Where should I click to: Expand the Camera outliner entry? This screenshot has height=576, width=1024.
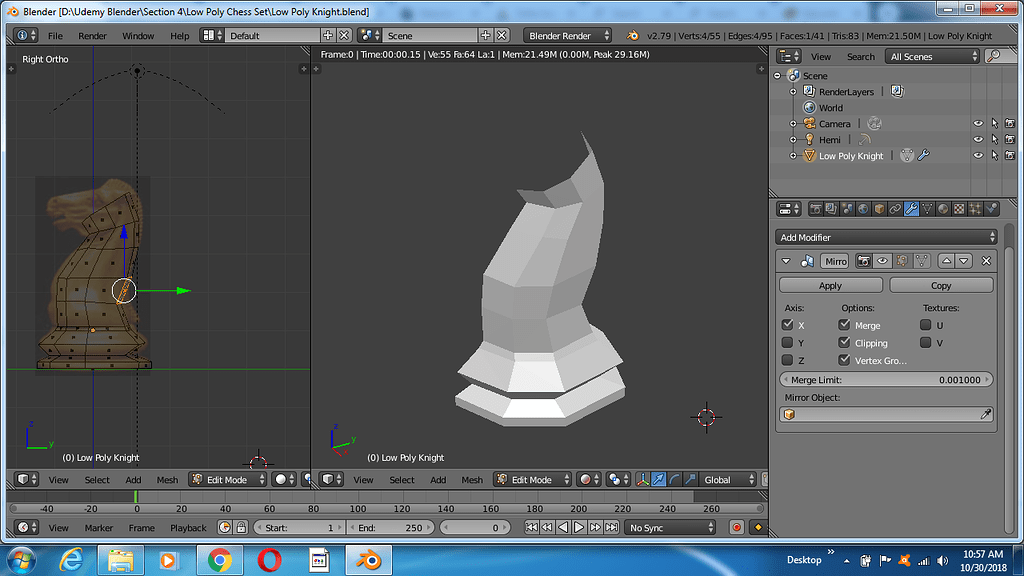coord(793,123)
